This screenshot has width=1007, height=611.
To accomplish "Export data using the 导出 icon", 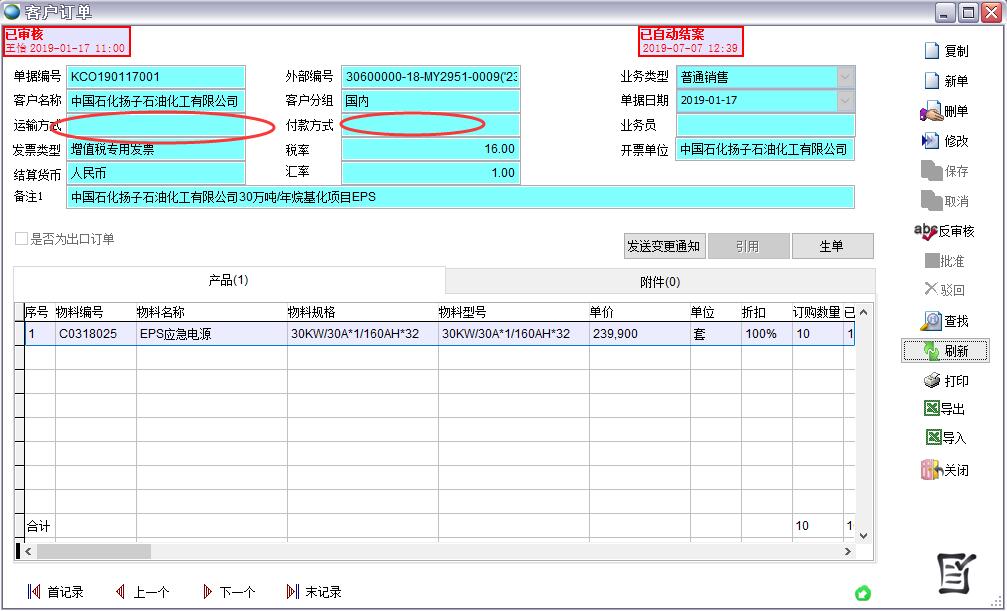I will pyautogui.click(x=946, y=407).
